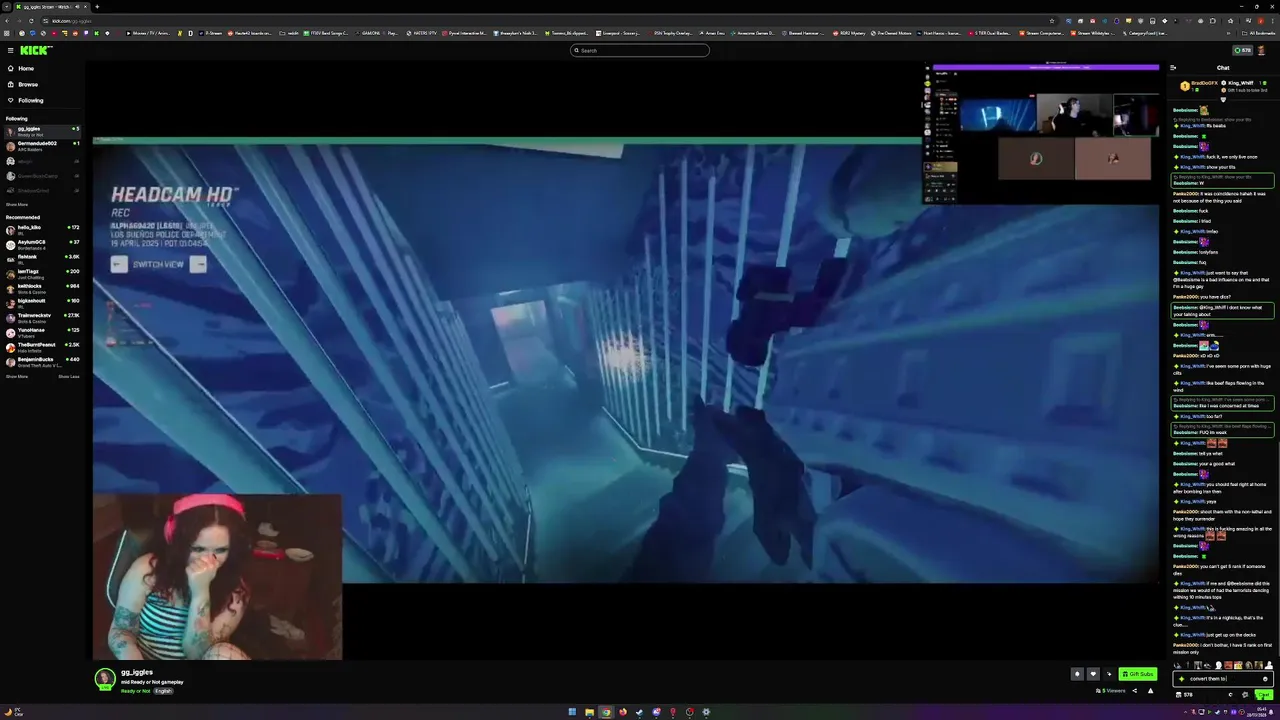Open TheBurntPeanut recommended channel
This screenshot has height=720, width=1280.
(x=42, y=346)
